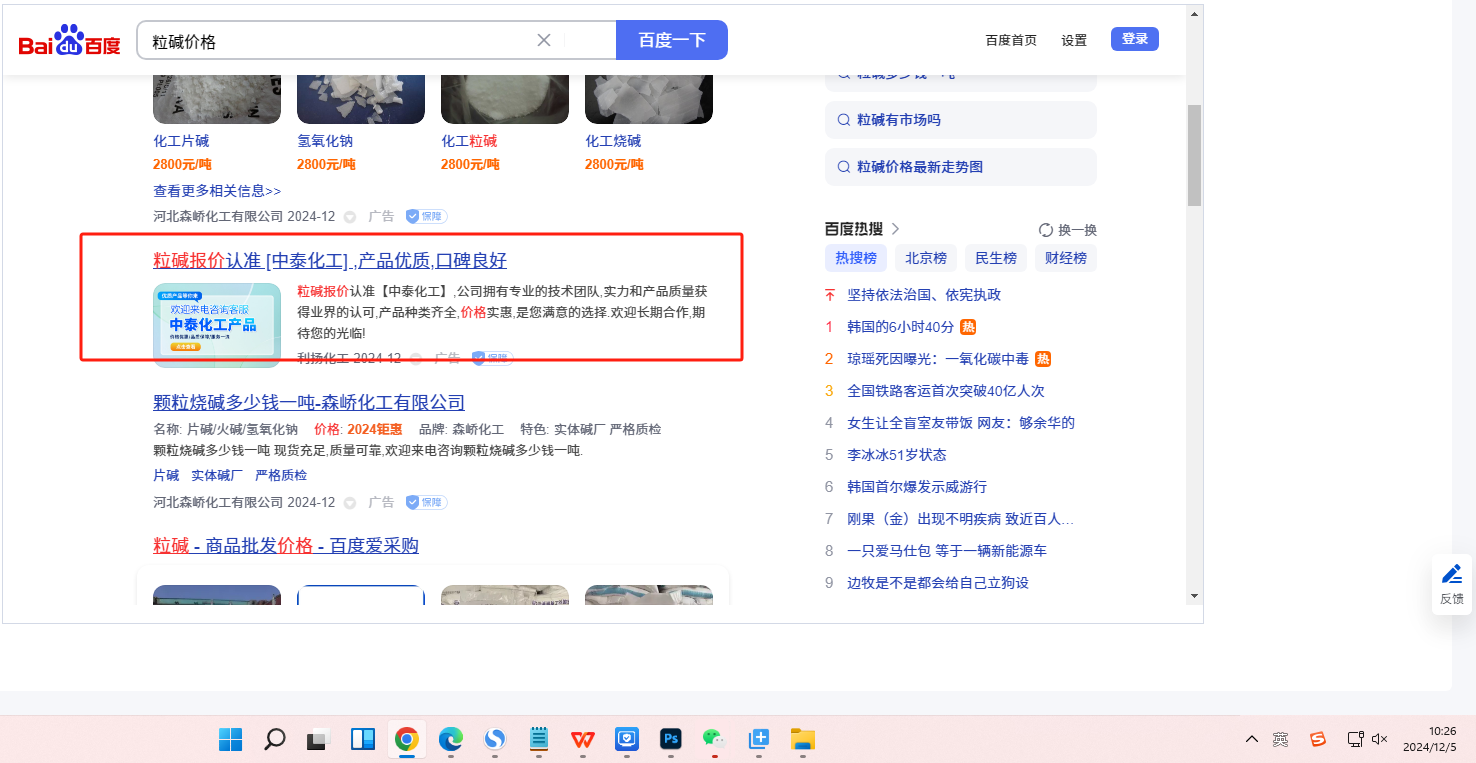Click the magnifier icon beside 粒碱有市场吗
1476x763 pixels.
click(843, 120)
